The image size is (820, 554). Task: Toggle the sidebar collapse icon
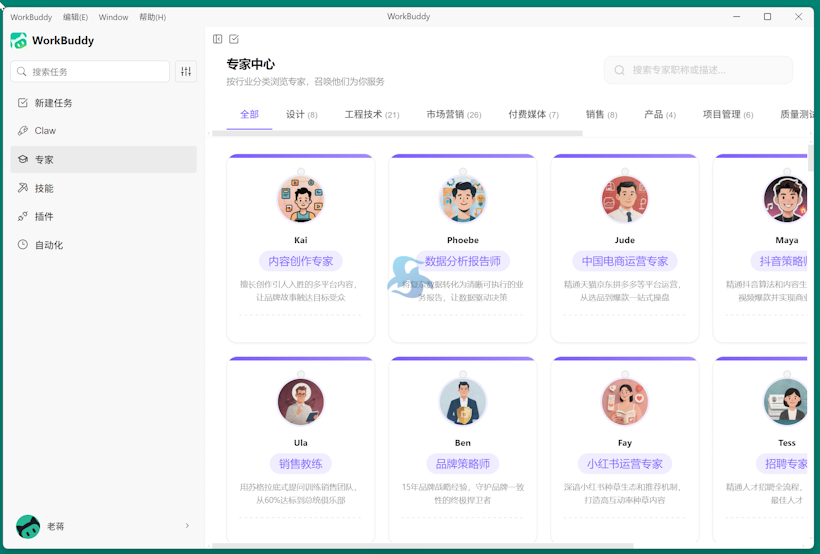(x=218, y=39)
